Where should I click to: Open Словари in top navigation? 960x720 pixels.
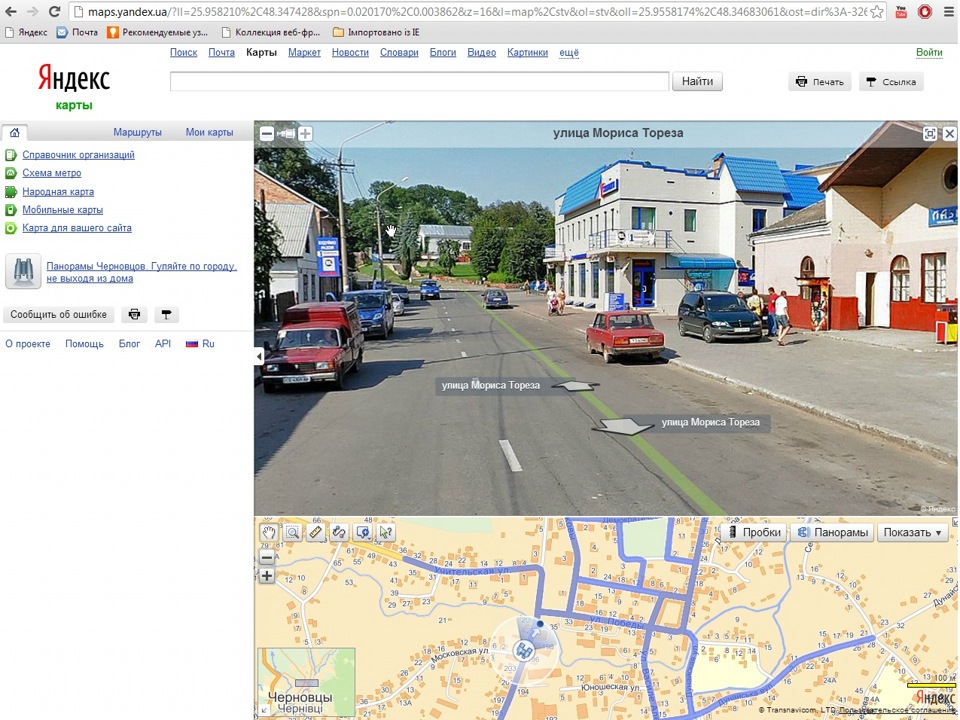[x=399, y=53]
